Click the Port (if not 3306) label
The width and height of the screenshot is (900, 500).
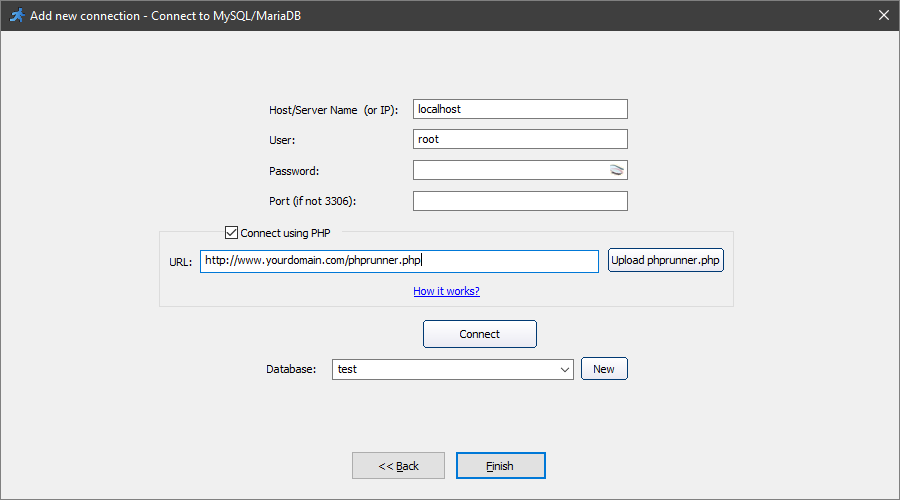click(313, 201)
